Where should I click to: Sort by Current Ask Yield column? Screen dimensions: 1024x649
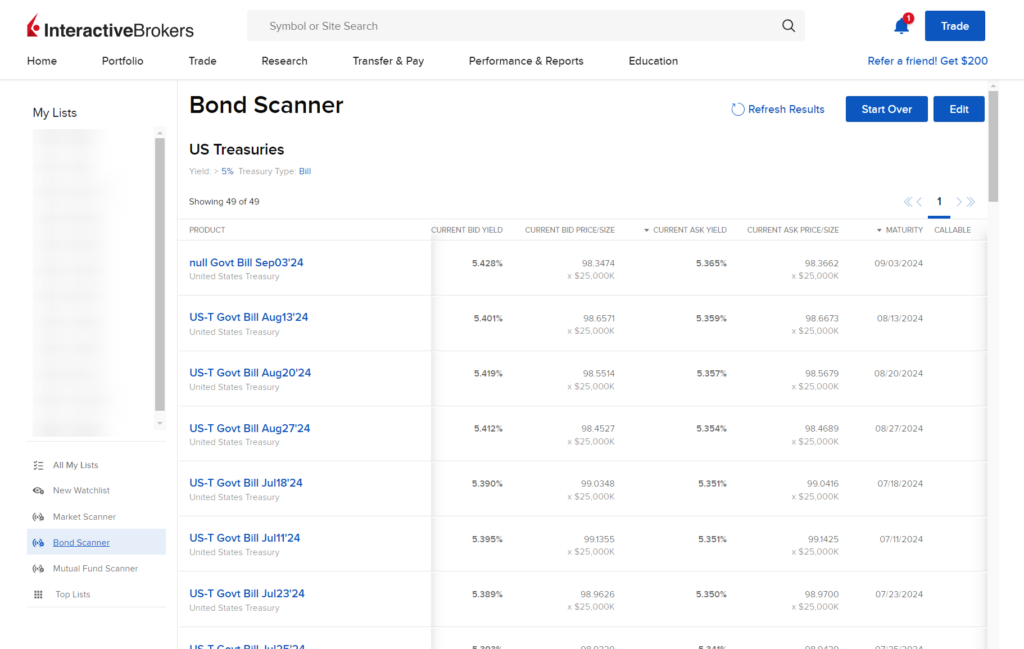point(689,230)
